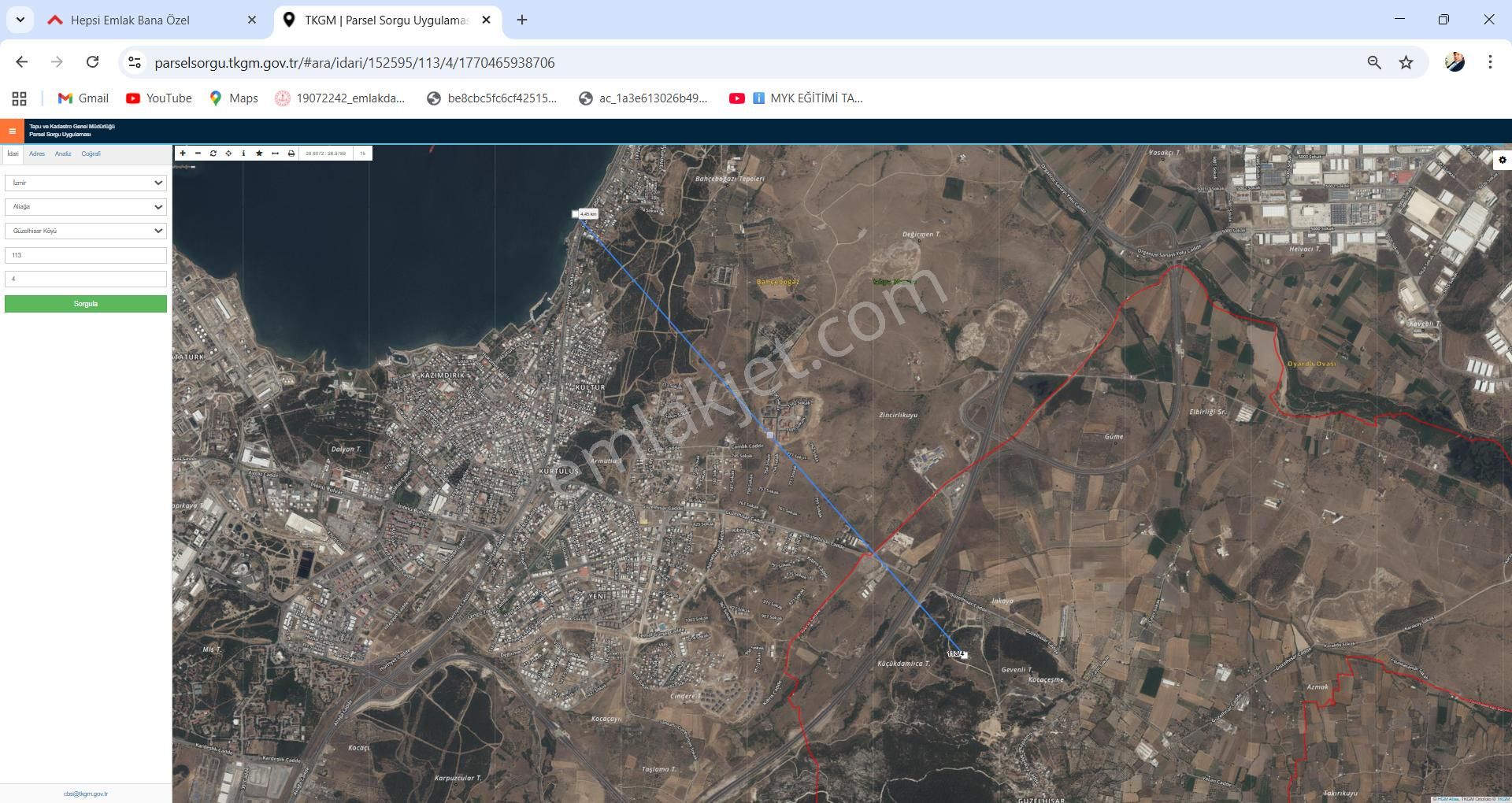Image resolution: width=1512 pixels, height=803 pixels.
Task: Click the map zoom in plus icon
Action: [183, 154]
